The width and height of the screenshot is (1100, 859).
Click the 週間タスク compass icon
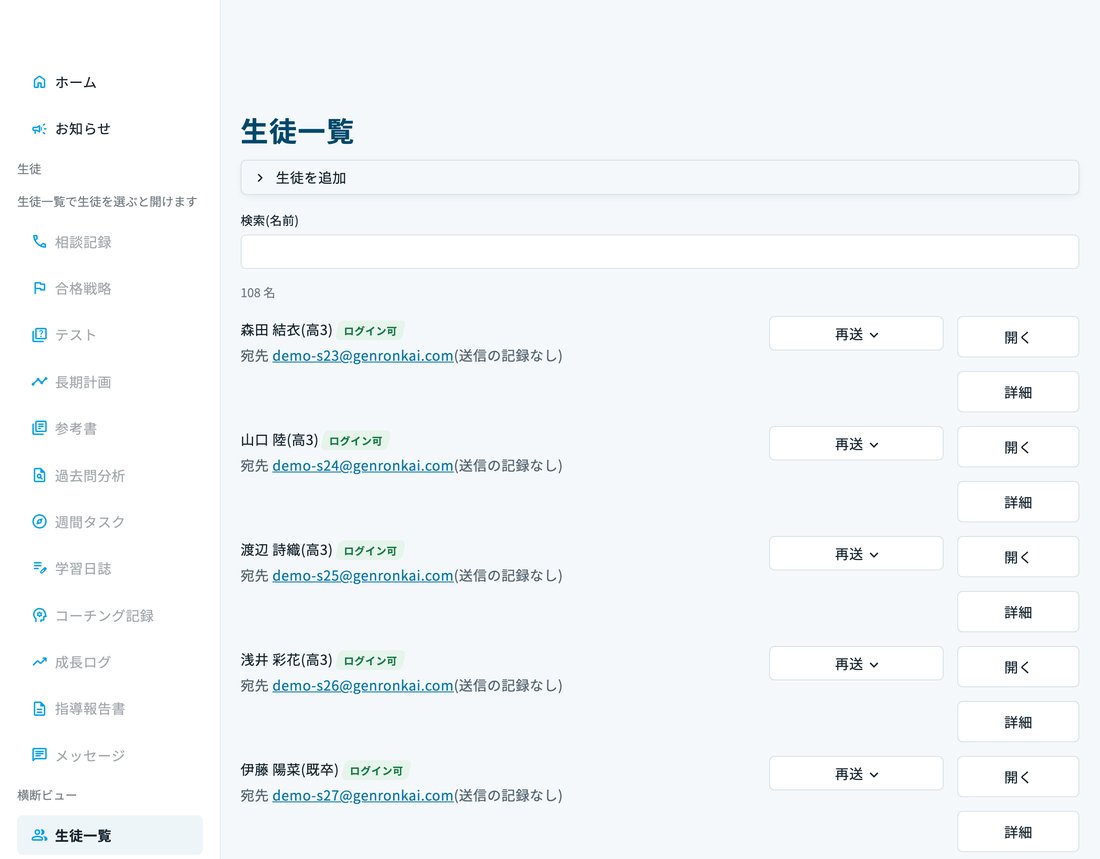tap(39, 521)
